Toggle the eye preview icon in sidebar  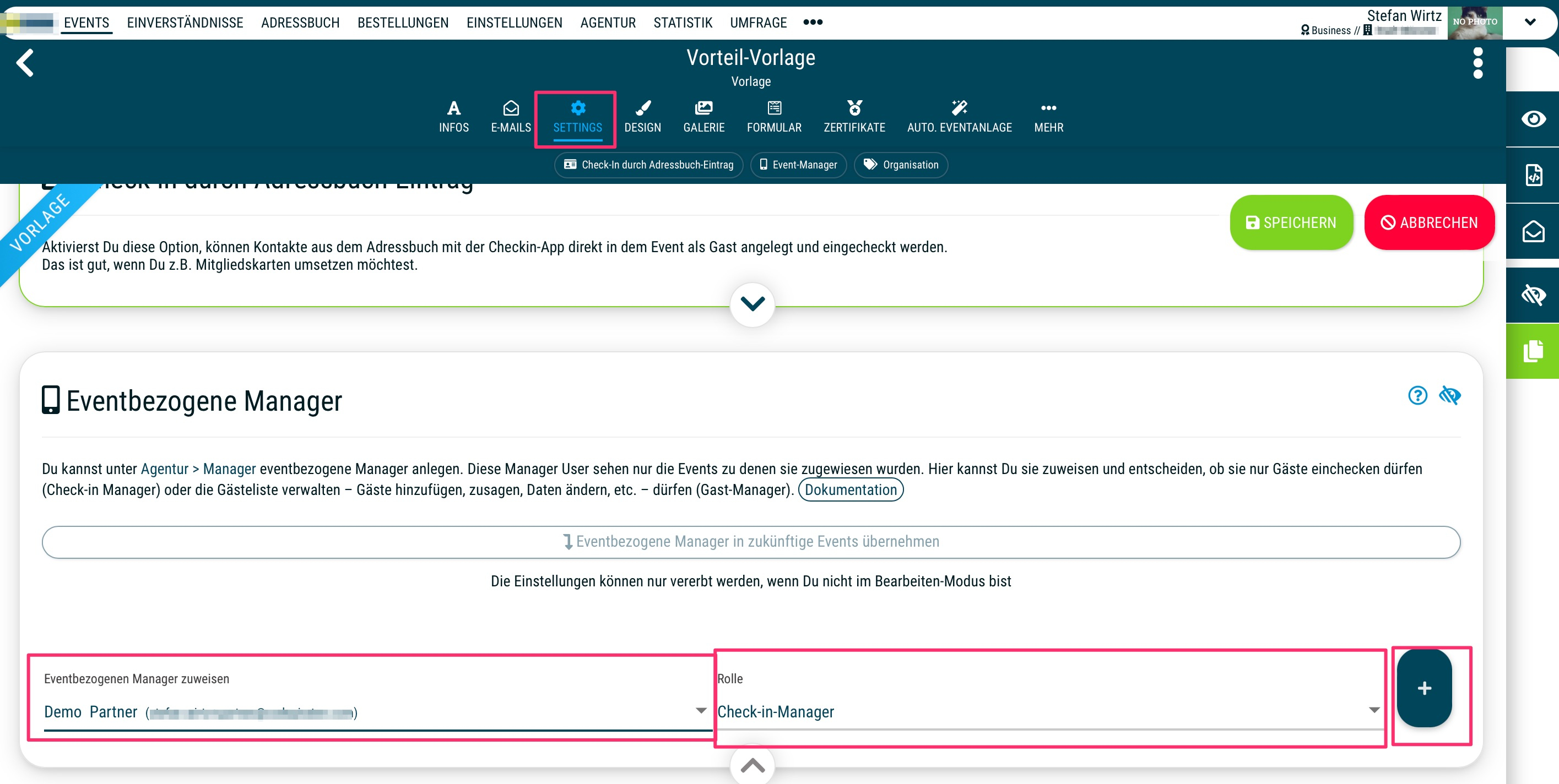[1533, 119]
